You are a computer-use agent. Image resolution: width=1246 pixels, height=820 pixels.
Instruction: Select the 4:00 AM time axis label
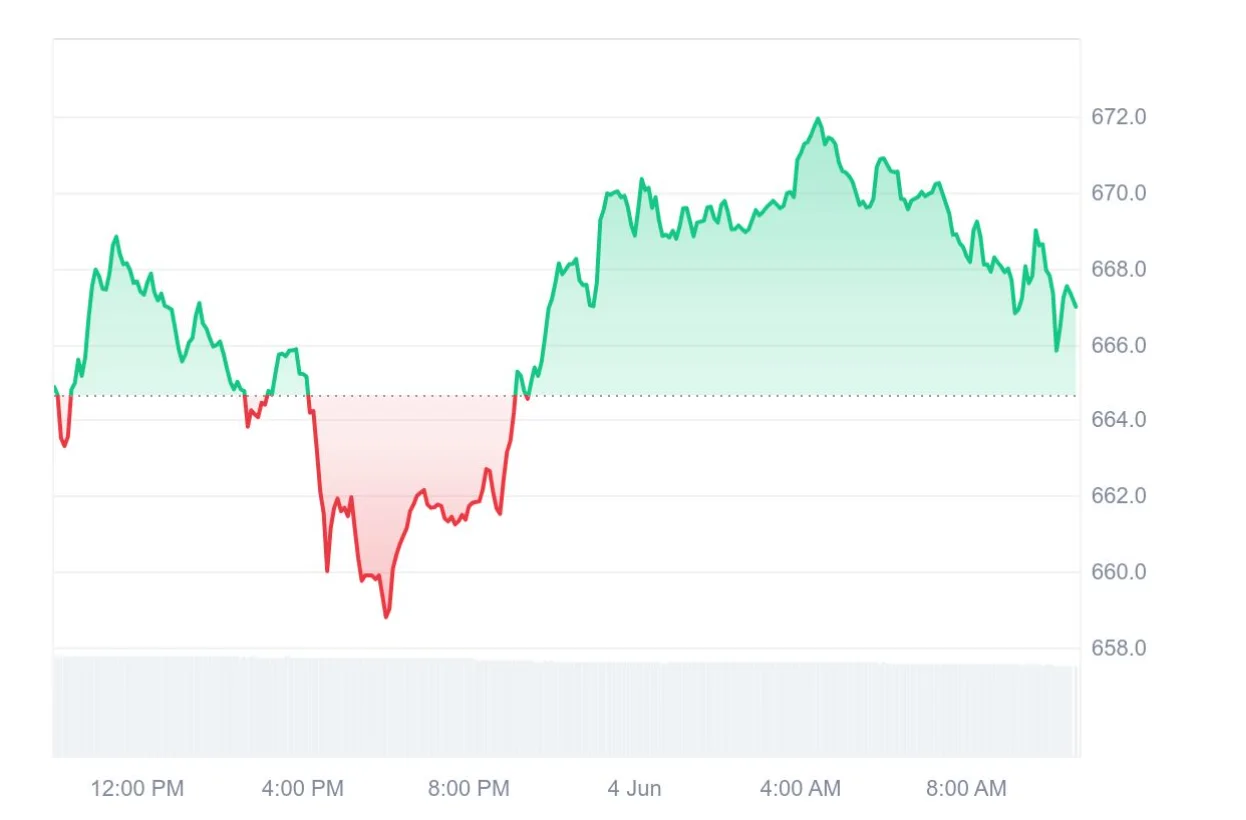tap(800, 788)
